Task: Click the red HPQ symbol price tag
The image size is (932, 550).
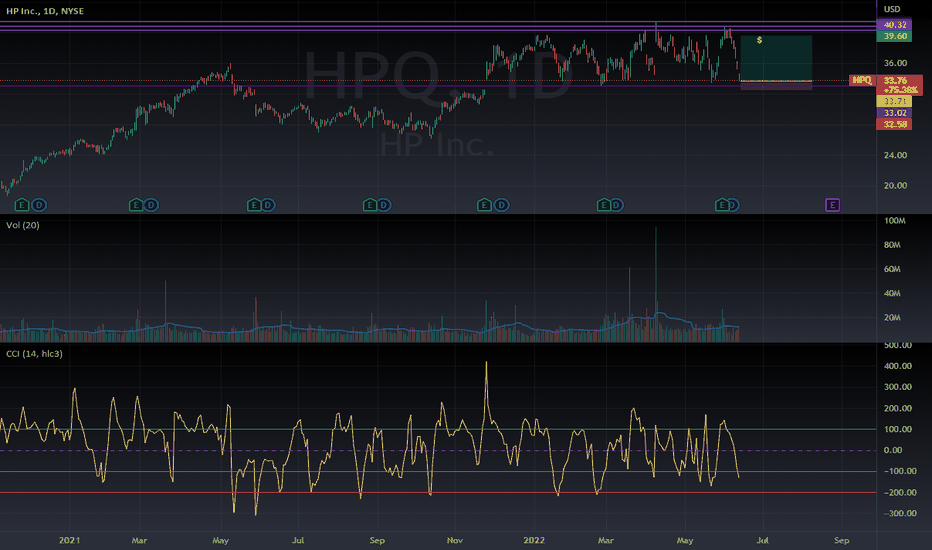Action: [861, 80]
